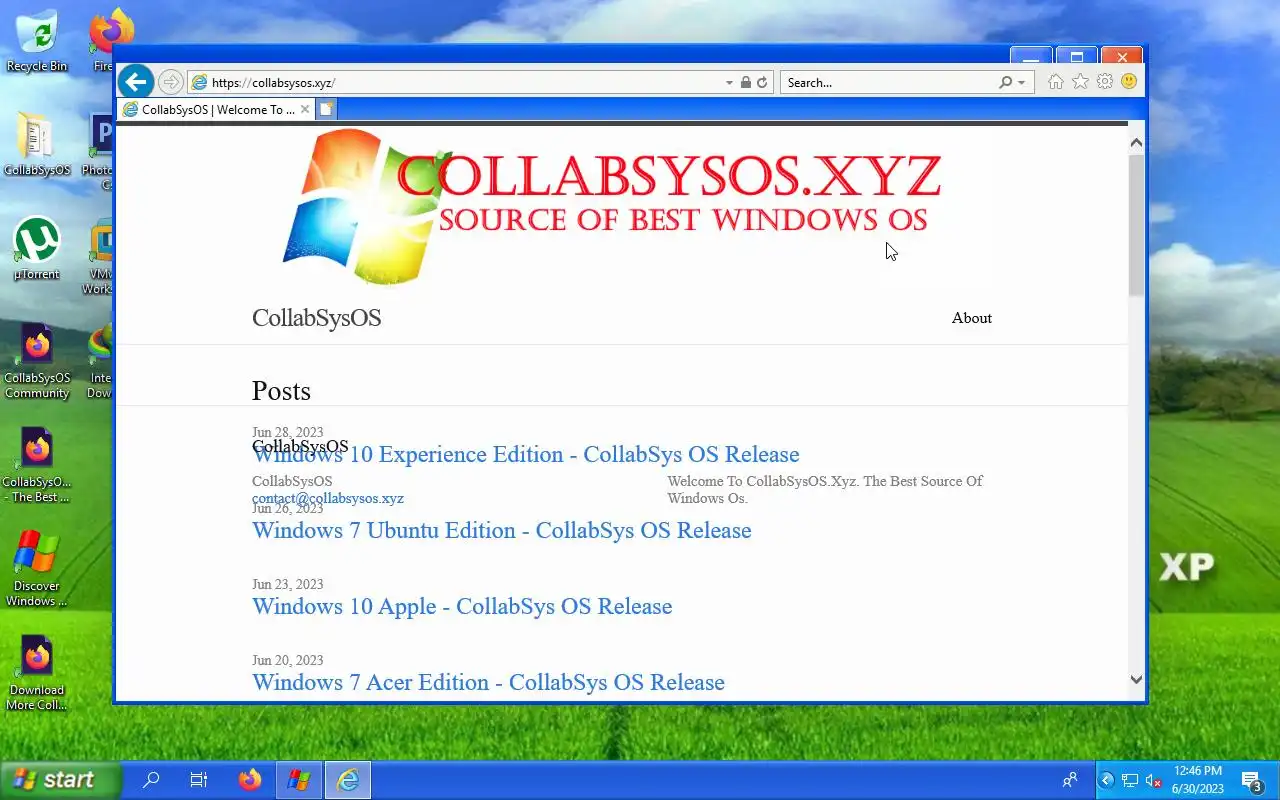1280x800 pixels.
Task: Open Windows 7 Ubuntu Edition post link
Action: [501, 530]
